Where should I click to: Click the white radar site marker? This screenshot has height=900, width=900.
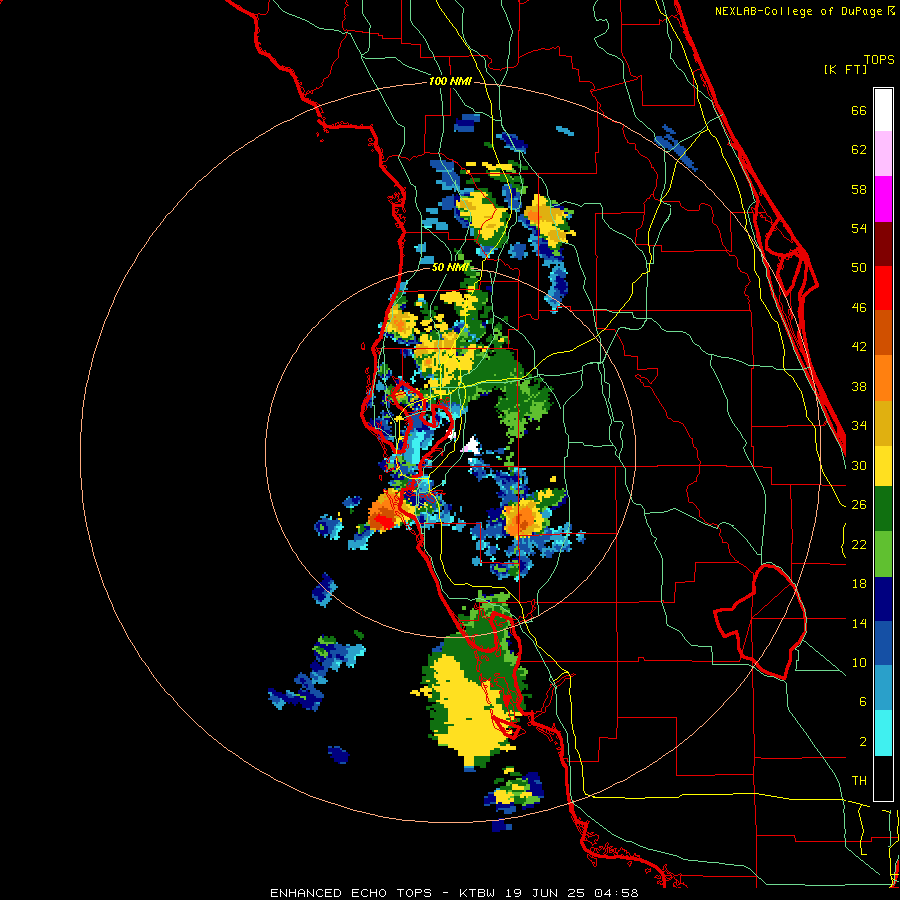[471, 445]
